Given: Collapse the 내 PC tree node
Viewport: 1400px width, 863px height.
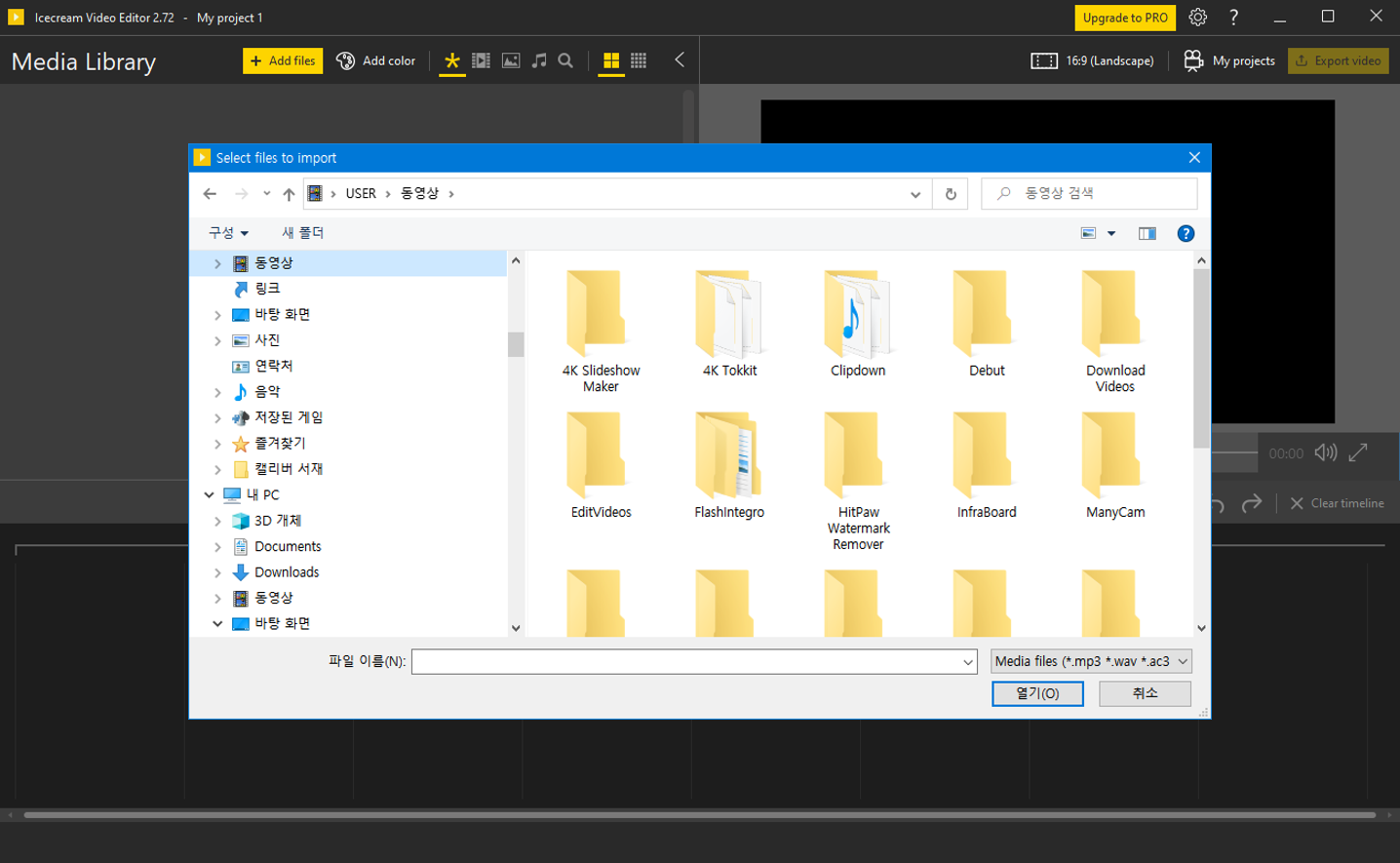Looking at the screenshot, I should 209,494.
